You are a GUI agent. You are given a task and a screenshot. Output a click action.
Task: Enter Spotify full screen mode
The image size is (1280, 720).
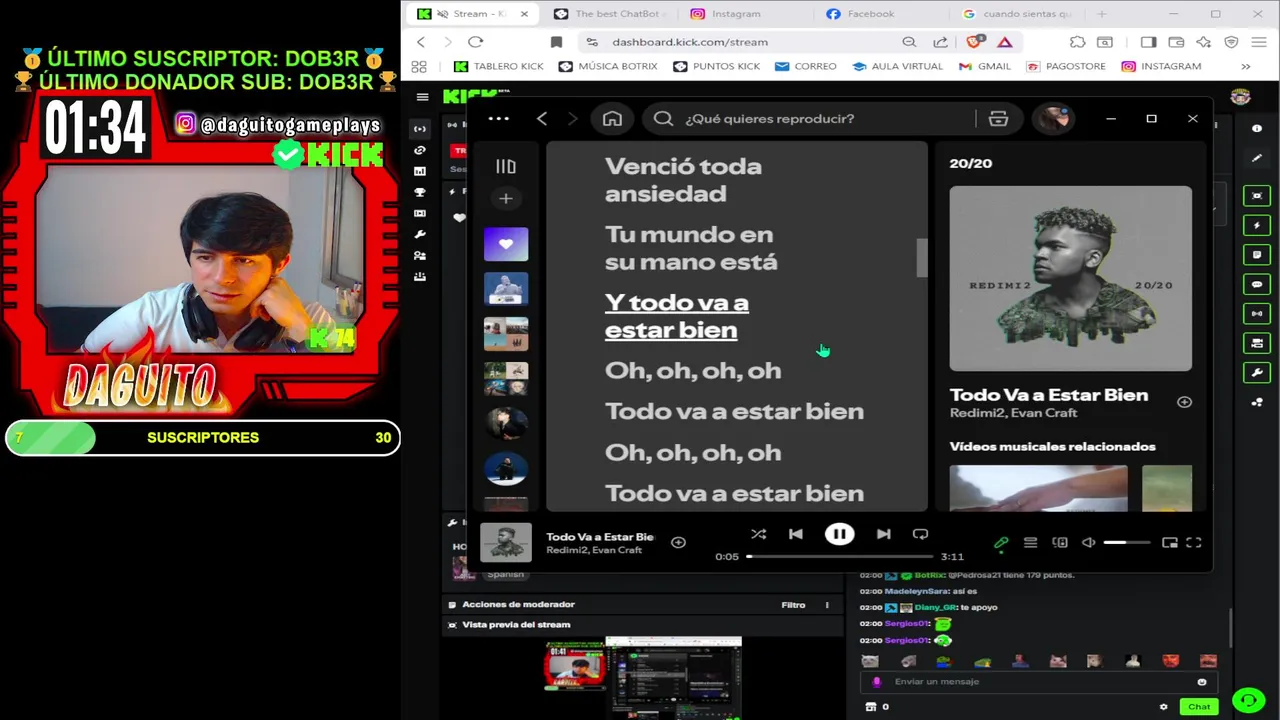click(x=1193, y=543)
